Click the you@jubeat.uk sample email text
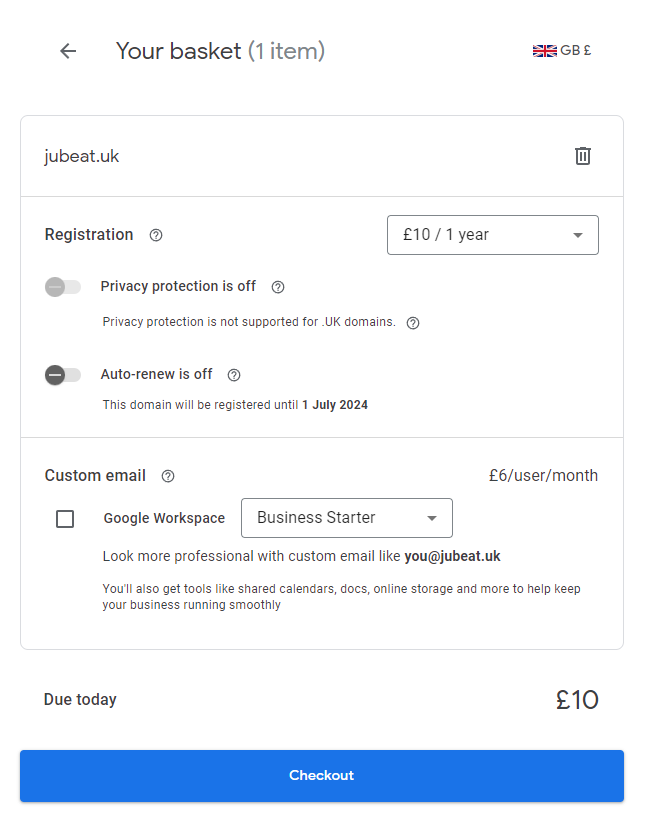This screenshot has height=819, width=659. 452,556
